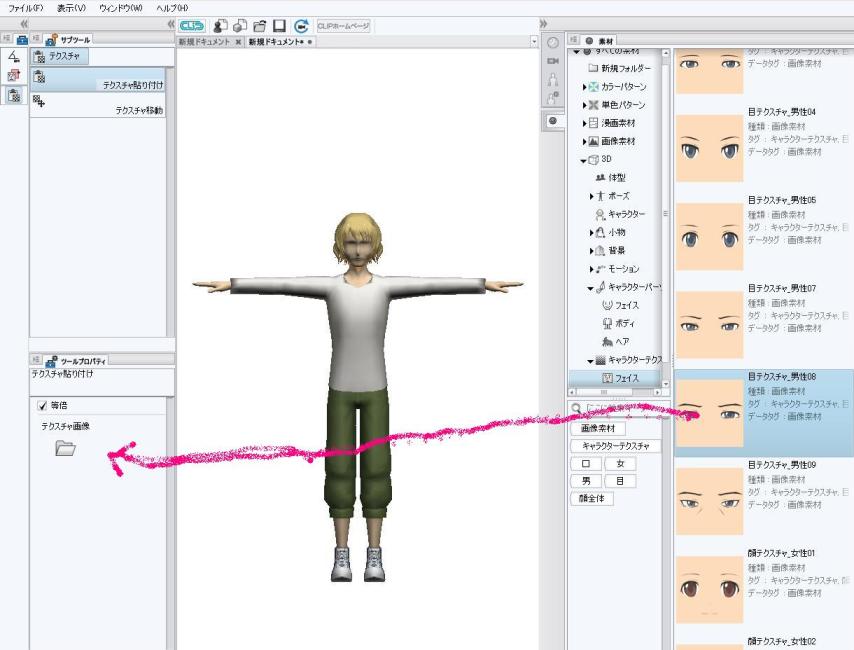Image resolution: width=854 pixels, height=650 pixels.
Task: Select テクスチャ移動 sub tool
Action: [98, 109]
